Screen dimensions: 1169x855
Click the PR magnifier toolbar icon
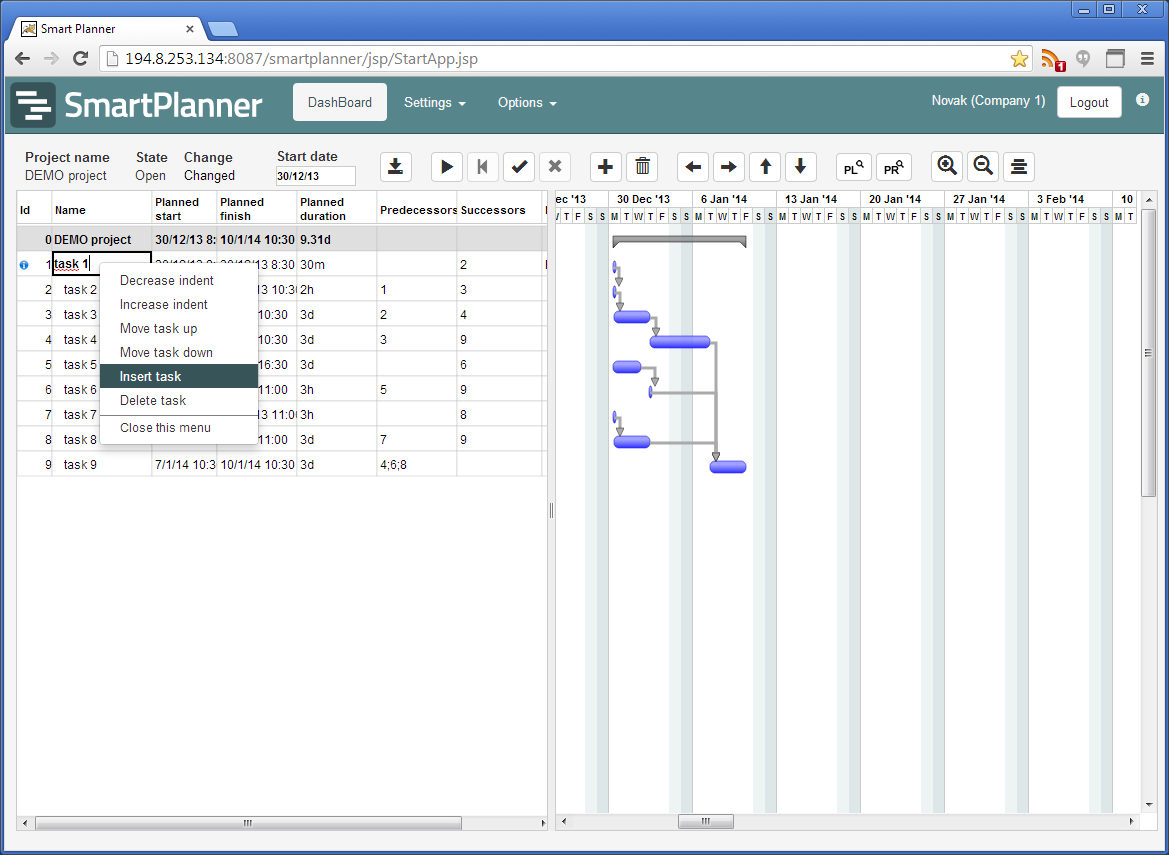point(894,166)
